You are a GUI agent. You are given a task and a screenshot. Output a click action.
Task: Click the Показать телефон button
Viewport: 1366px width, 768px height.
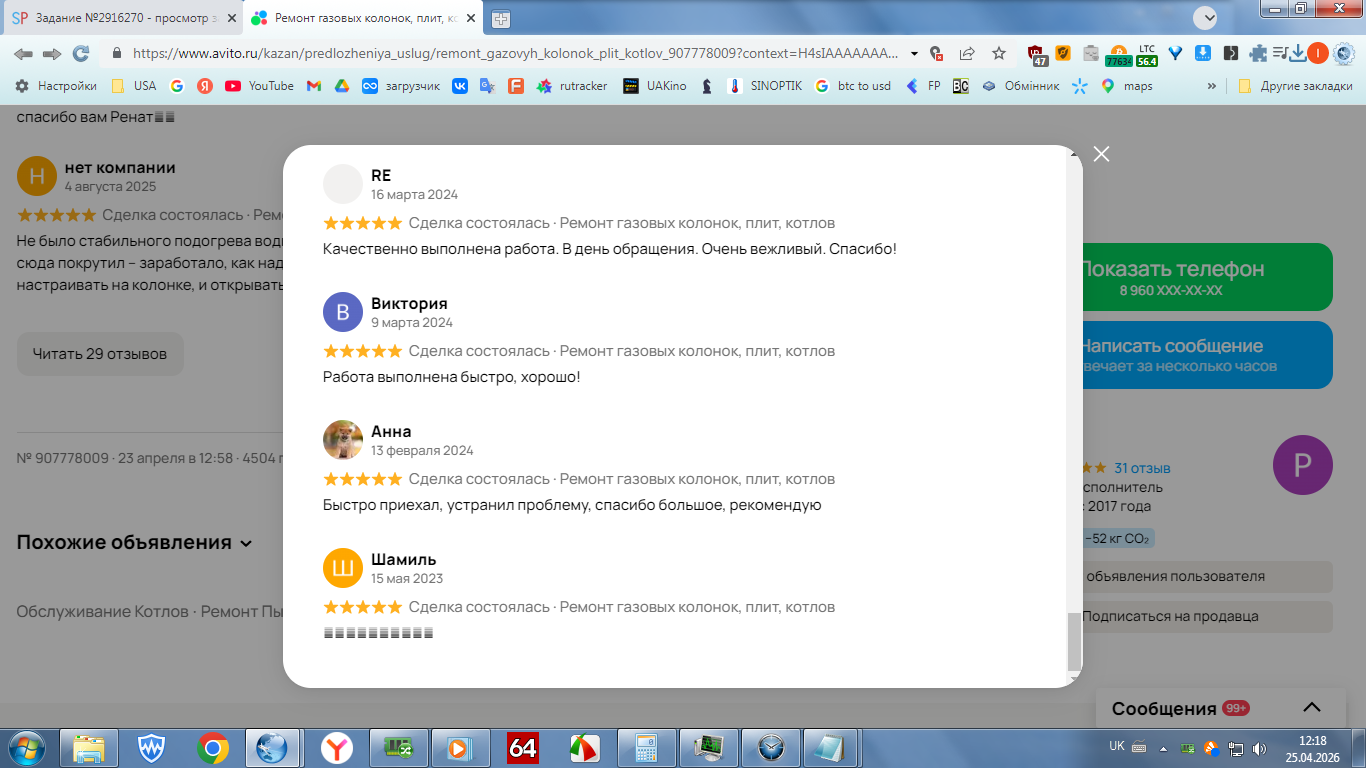(x=1207, y=277)
